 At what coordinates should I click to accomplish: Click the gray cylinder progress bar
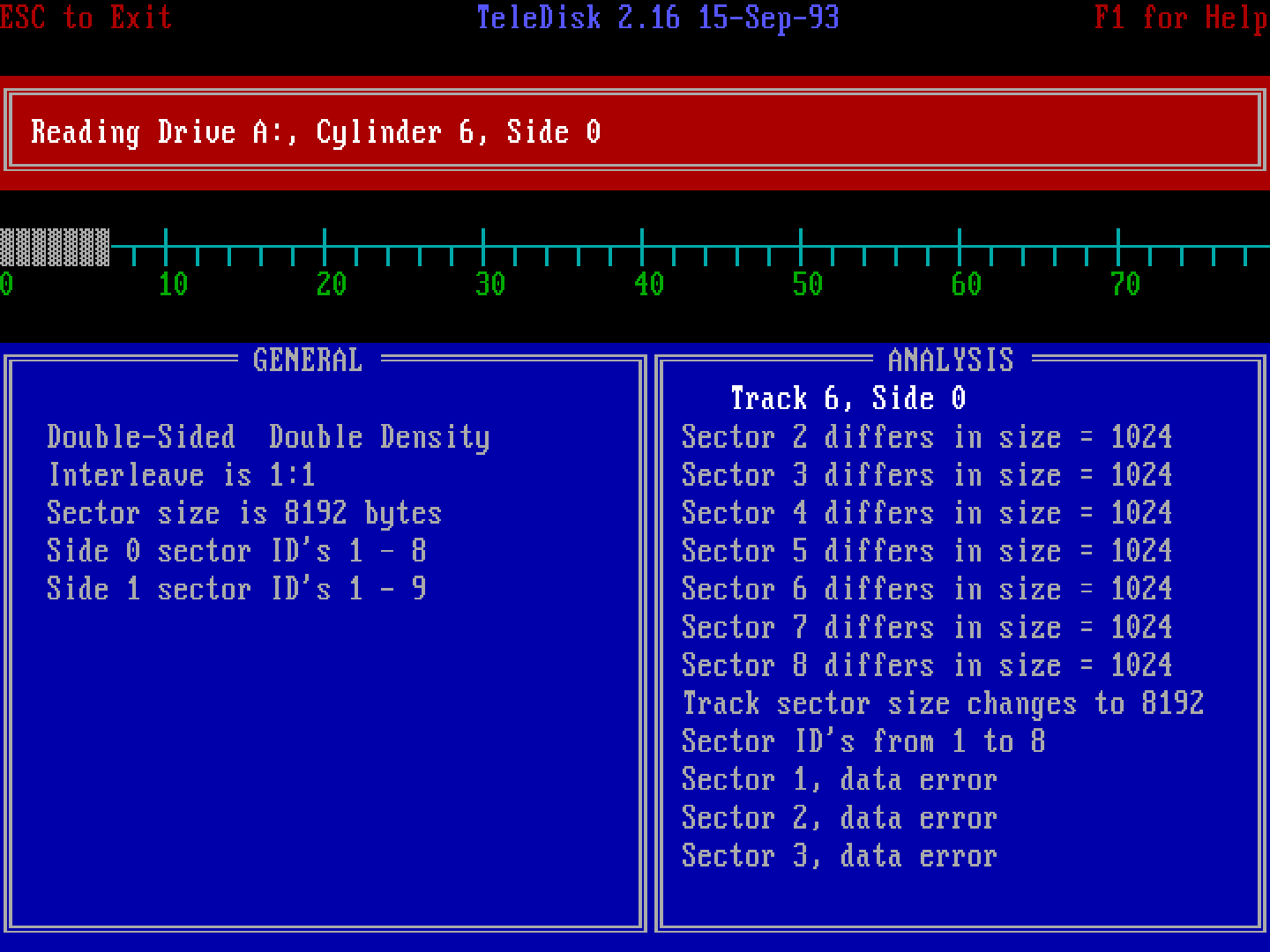(55, 247)
